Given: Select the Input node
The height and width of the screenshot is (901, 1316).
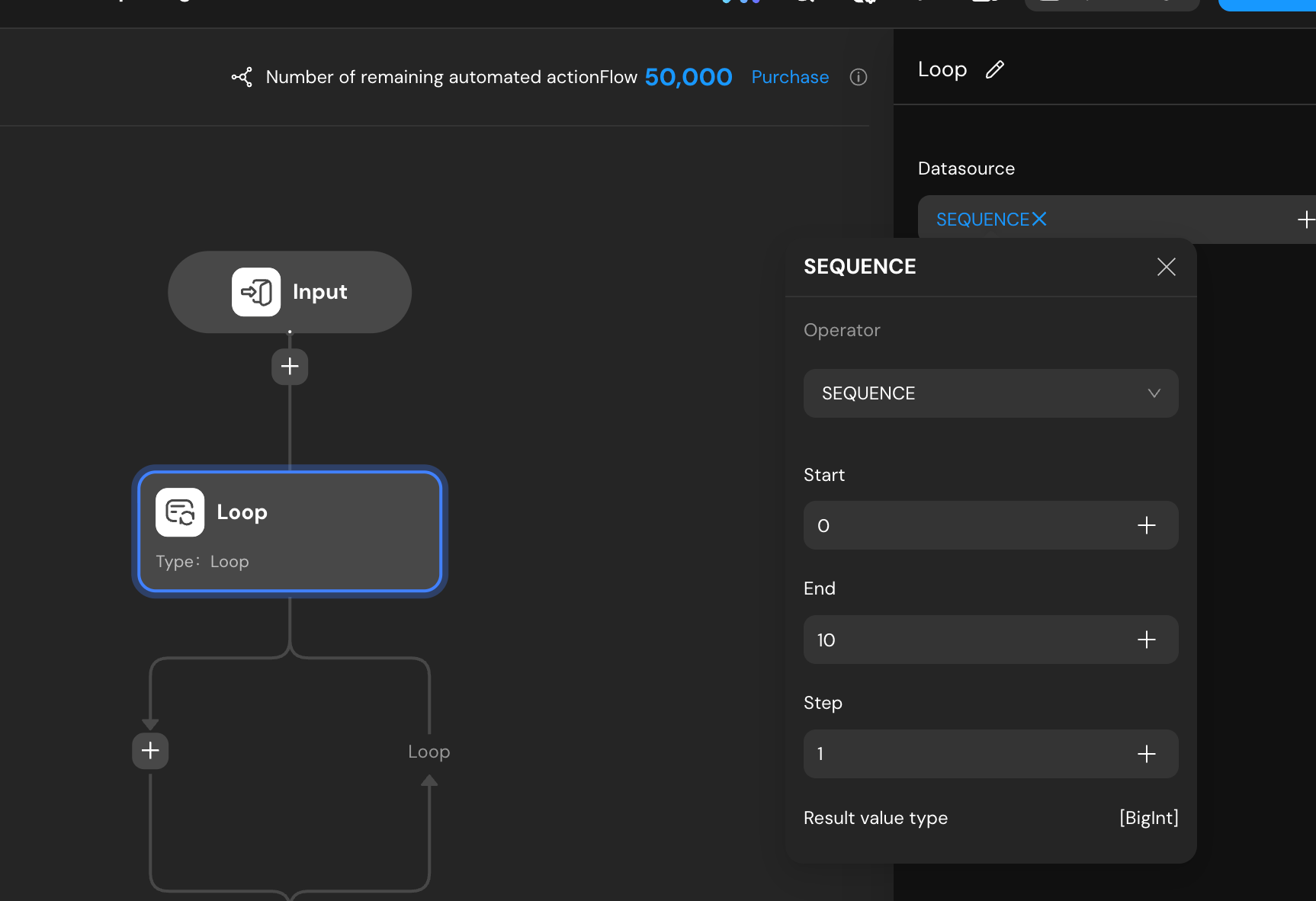Looking at the screenshot, I should tap(290, 292).
